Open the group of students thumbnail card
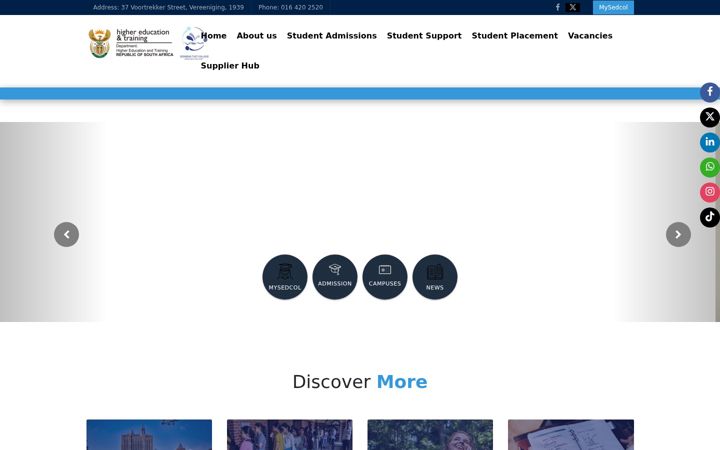The width and height of the screenshot is (720, 450). (x=290, y=434)
